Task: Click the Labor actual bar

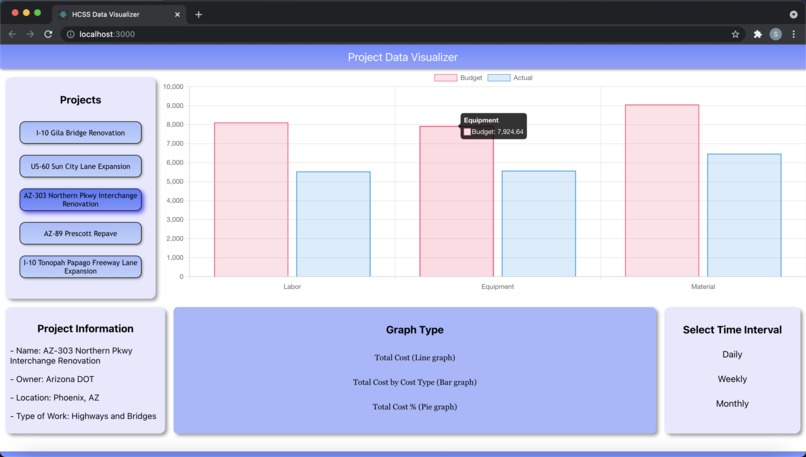Action: (x=333, y=224)
